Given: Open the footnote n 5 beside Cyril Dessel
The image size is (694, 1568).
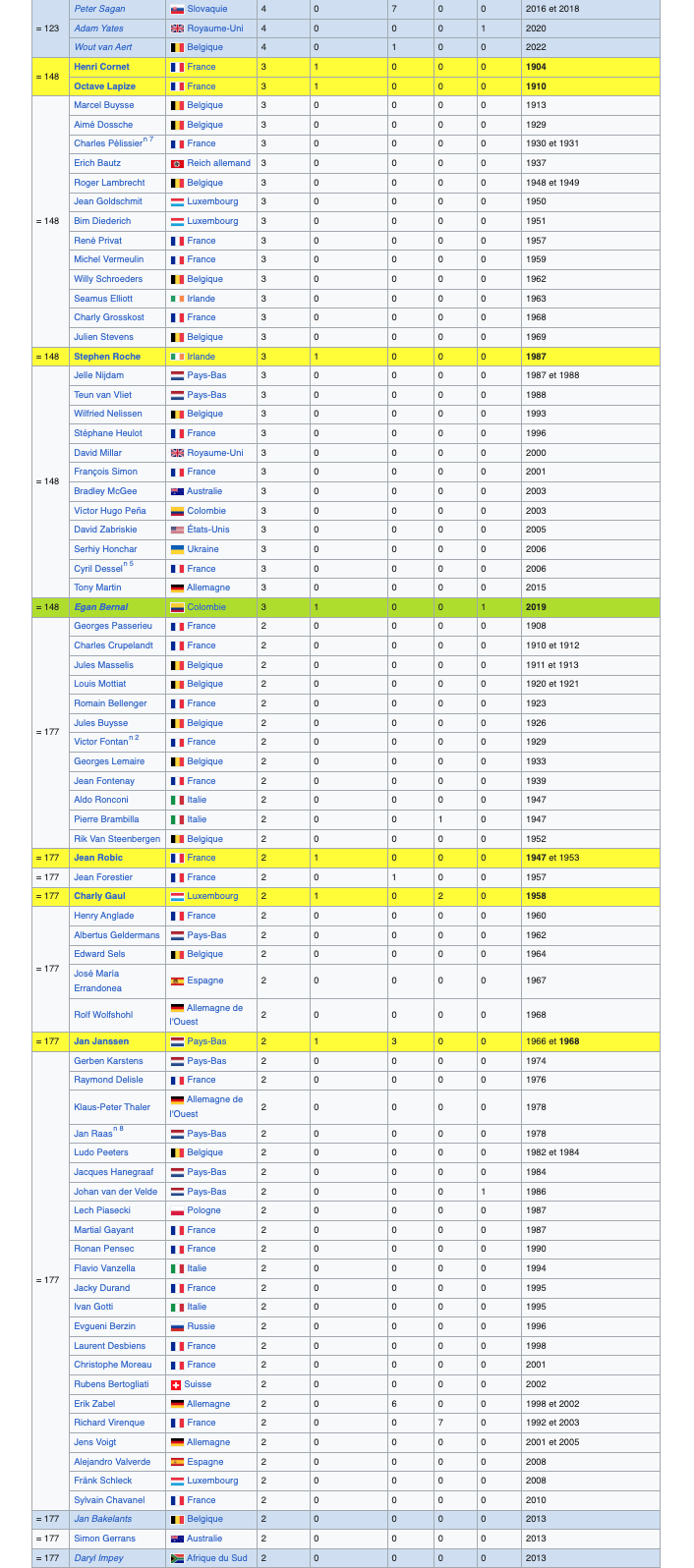Looking at the screenshot, I should coord(129,565).
